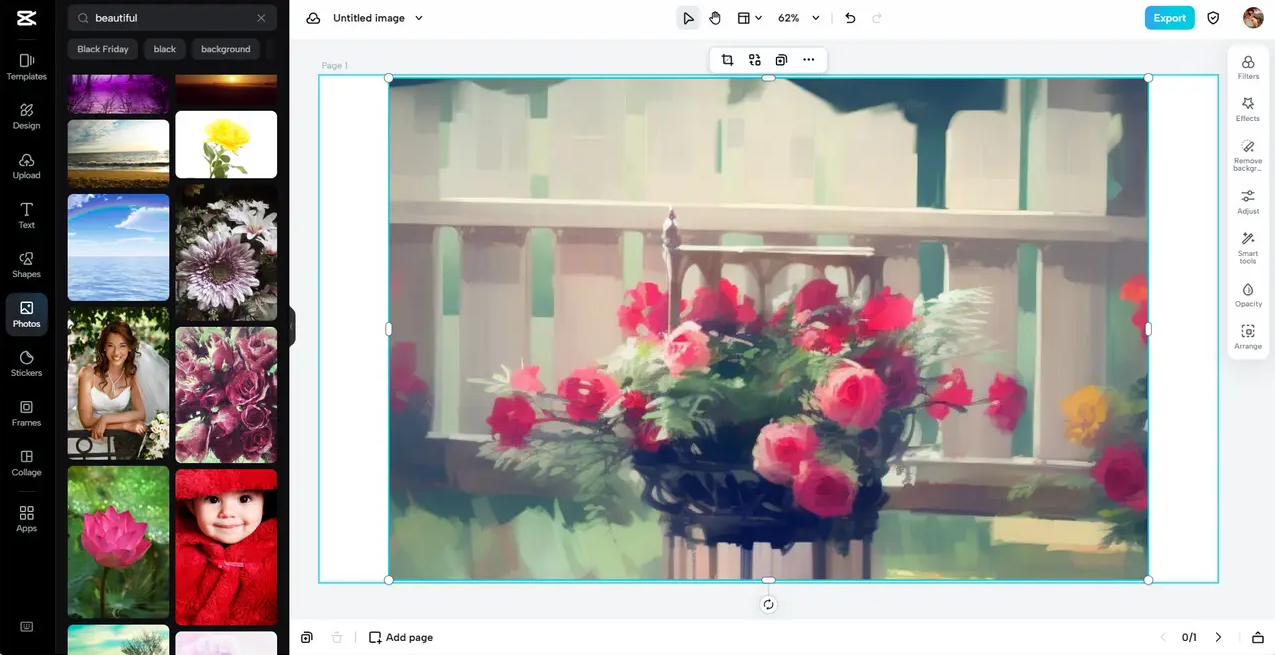
Task: Open the Adjust panel
Action: (x=1248, y=202)
